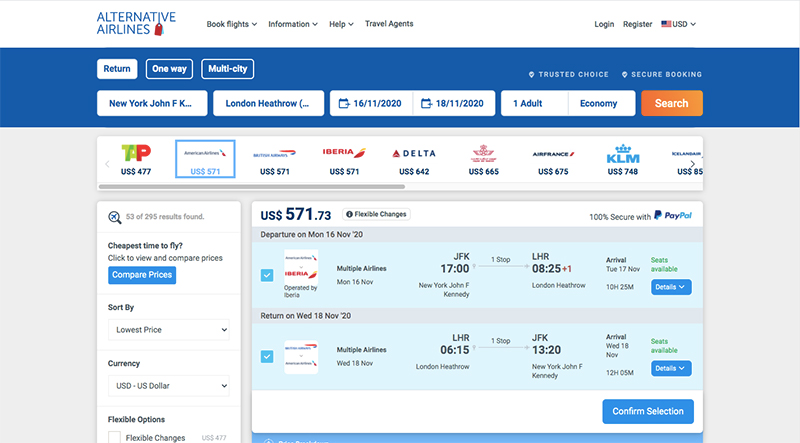This screenshot has width=800, height=443.
Task: Click the right arrow of airline carousel
Action: pos(692,164)
